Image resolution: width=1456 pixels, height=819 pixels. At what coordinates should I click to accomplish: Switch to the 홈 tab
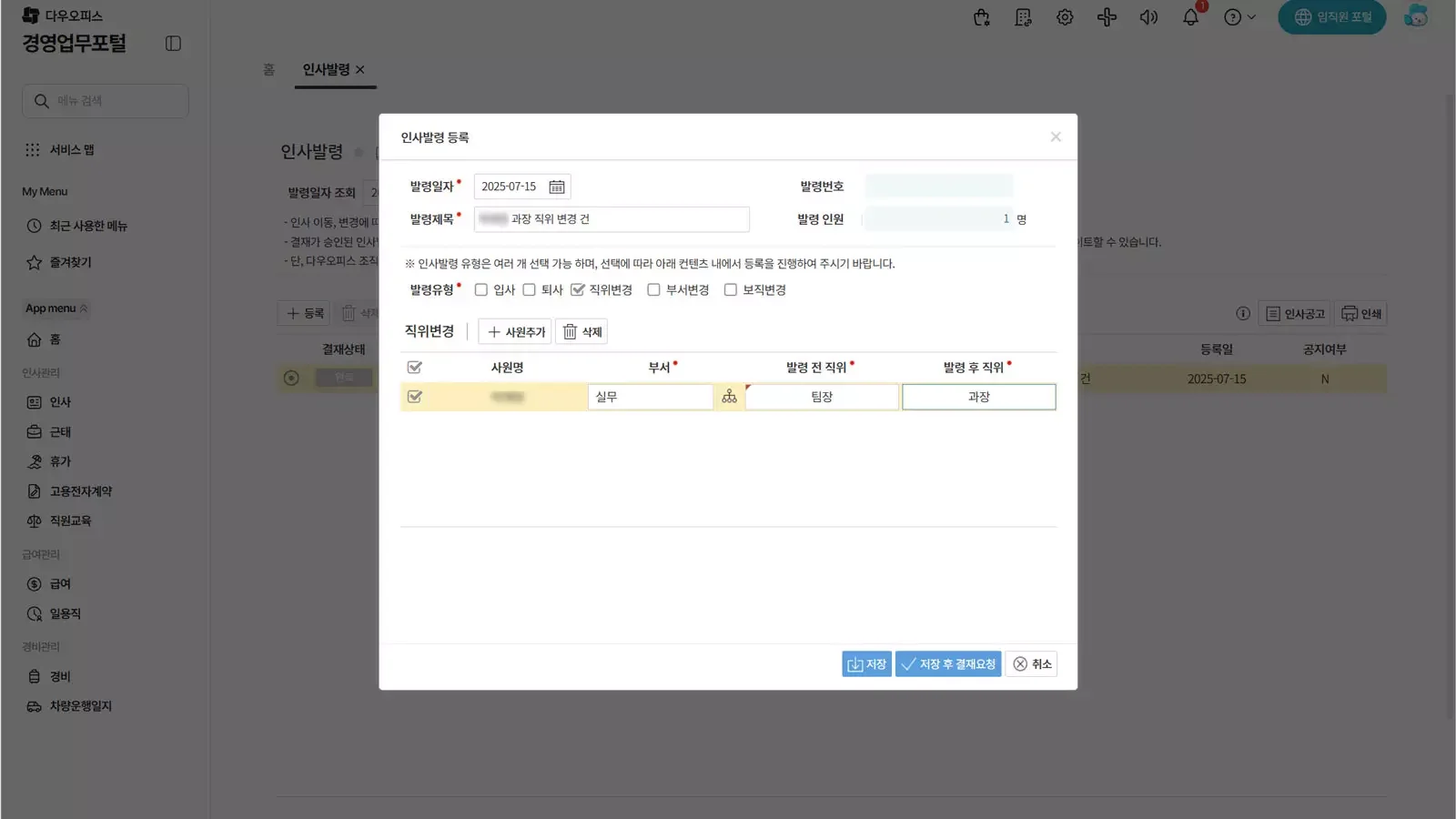point(268,69)
